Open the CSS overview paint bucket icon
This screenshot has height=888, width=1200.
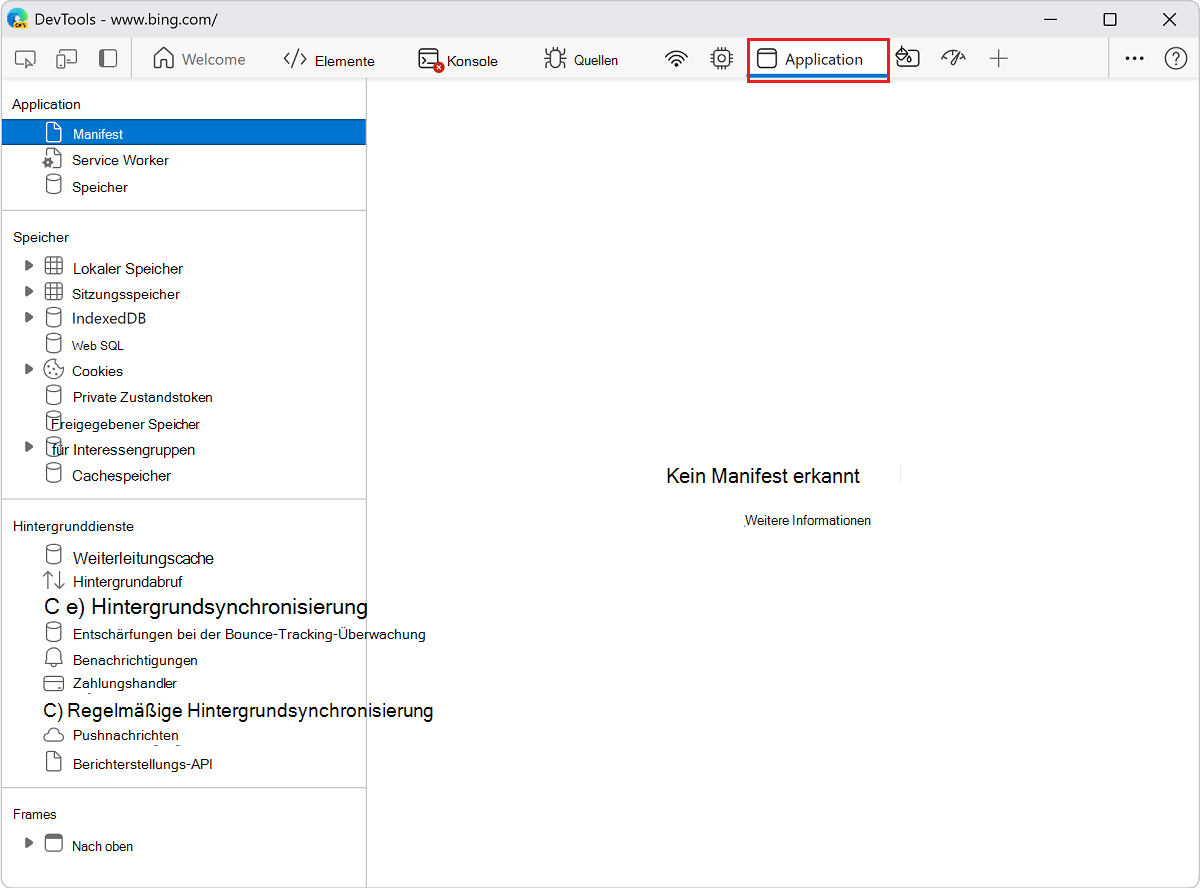908,57
